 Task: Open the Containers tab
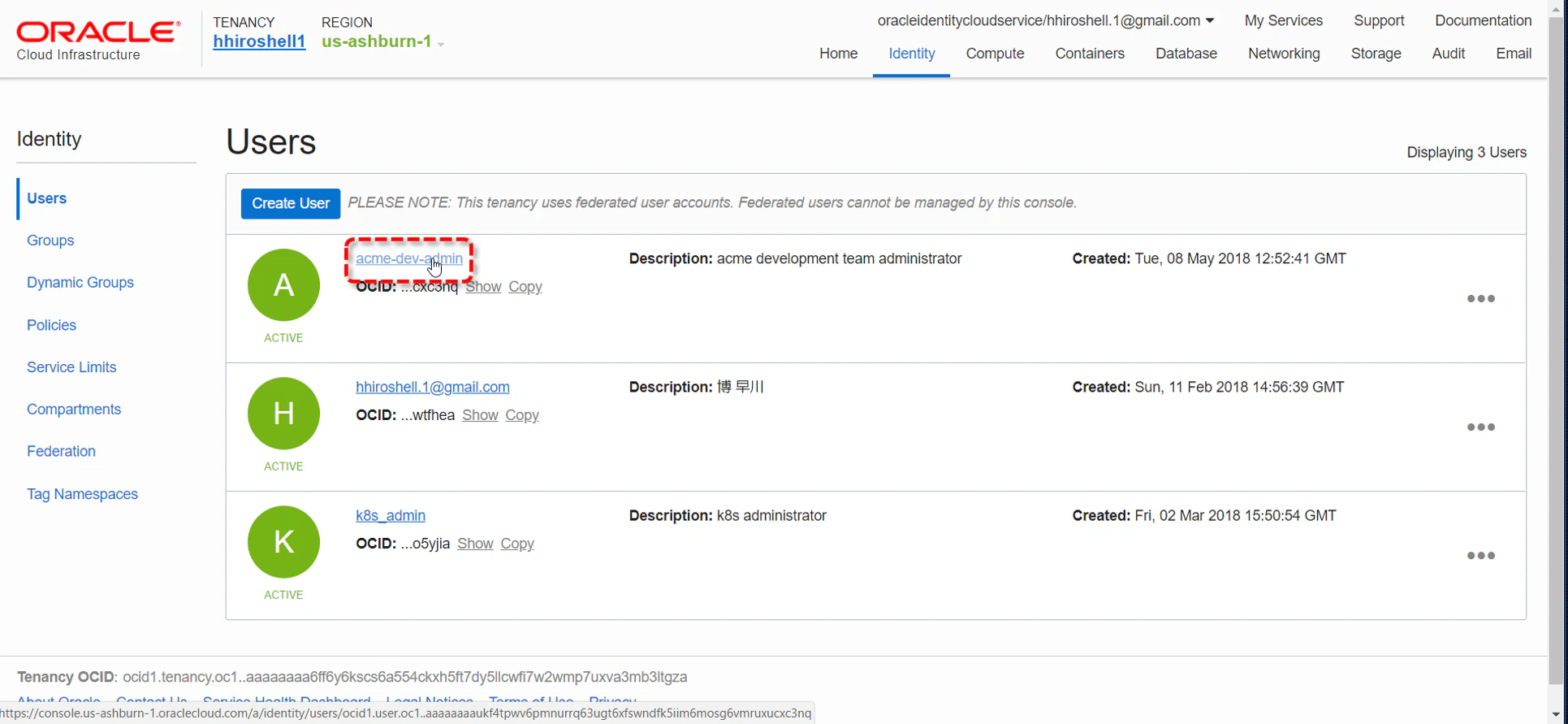click(x=1090, y=54)
